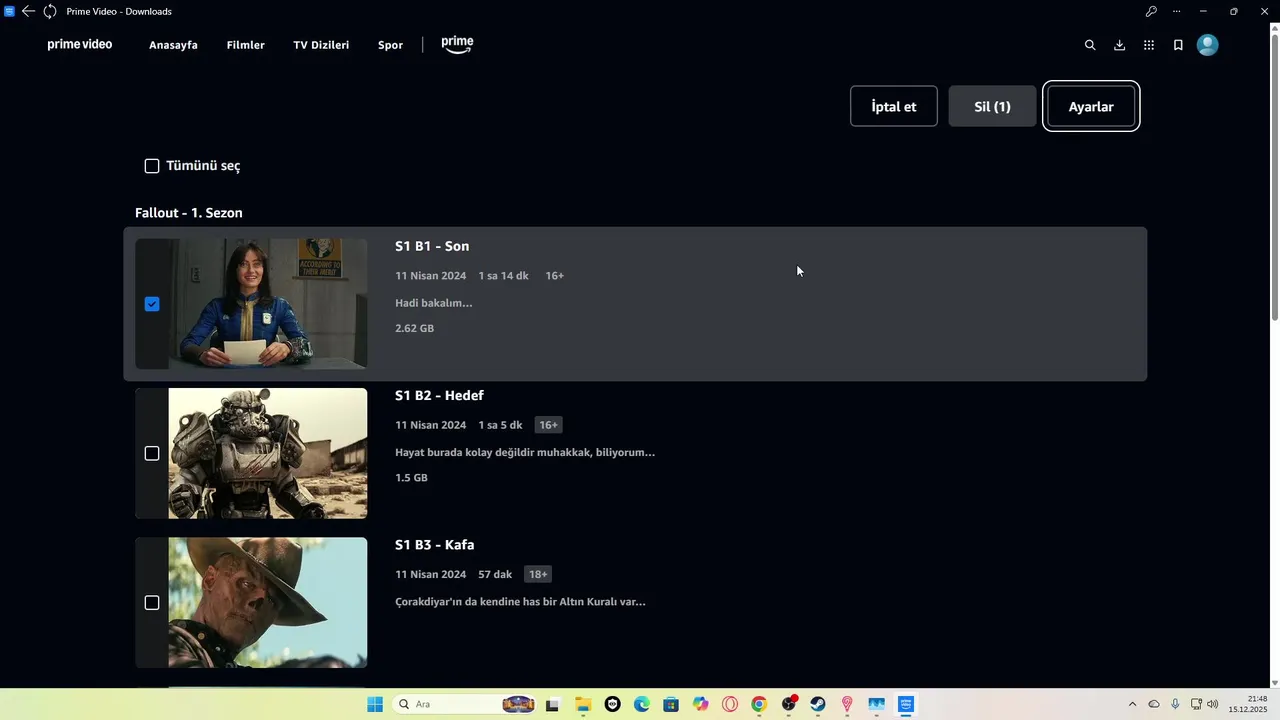Open the three-dot menu in the title bar
Viewport: 1280px width, 720px height.
tap(1176, 11)
